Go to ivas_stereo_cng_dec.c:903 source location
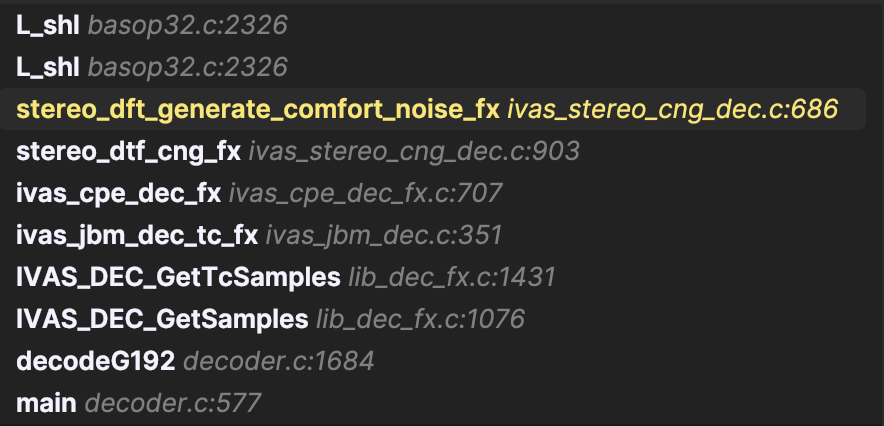884x426 pixels. [414, 152]
